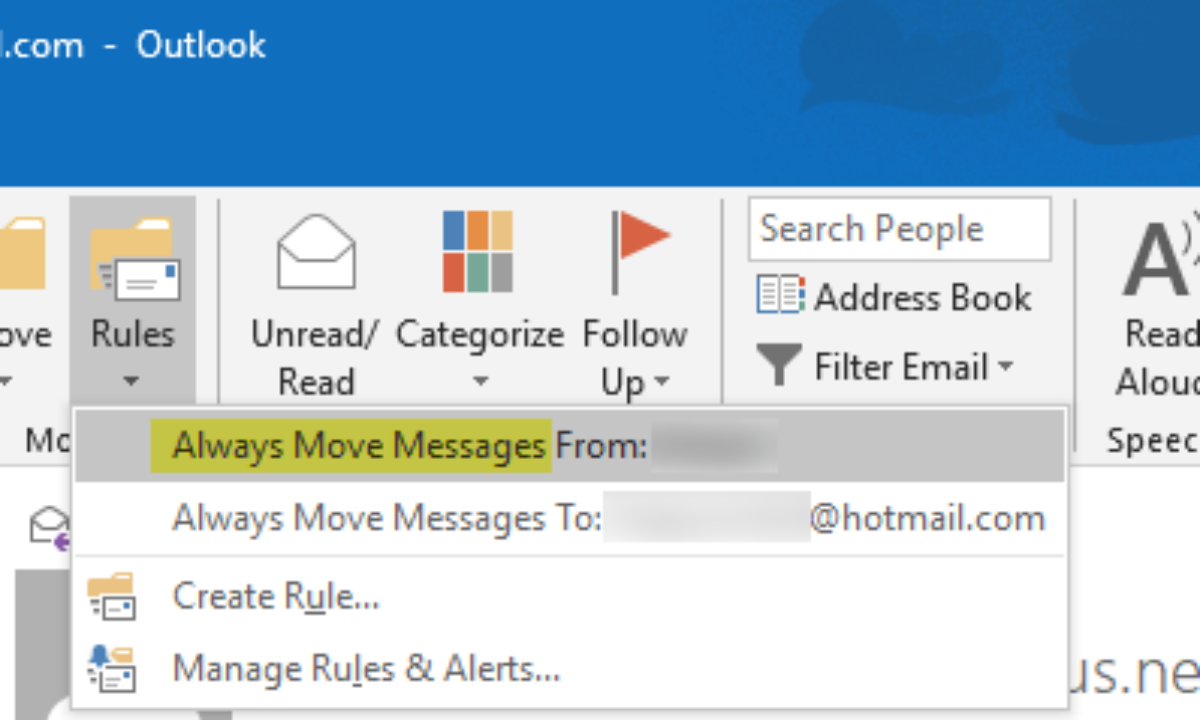Click the Rules folder envelope icon
1200x720 pixels.
pos(134,260)
